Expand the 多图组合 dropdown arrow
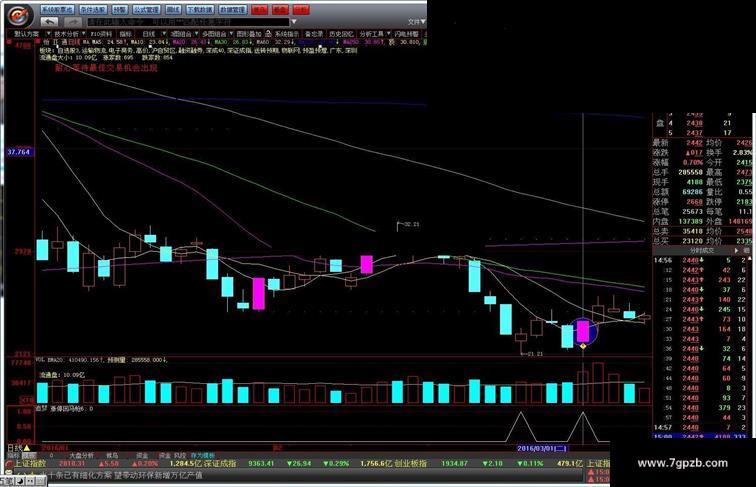 tap(231, 34)
